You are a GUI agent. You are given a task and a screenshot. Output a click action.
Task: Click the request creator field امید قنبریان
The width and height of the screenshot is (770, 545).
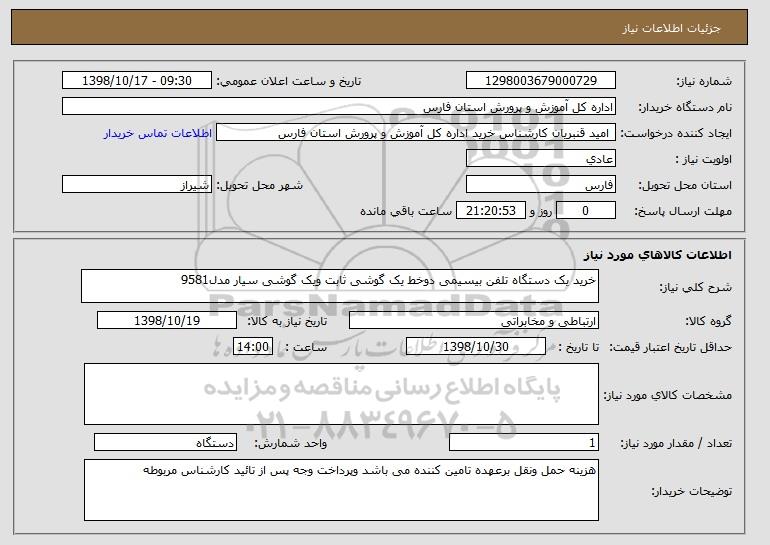click(x=416, y=133)
